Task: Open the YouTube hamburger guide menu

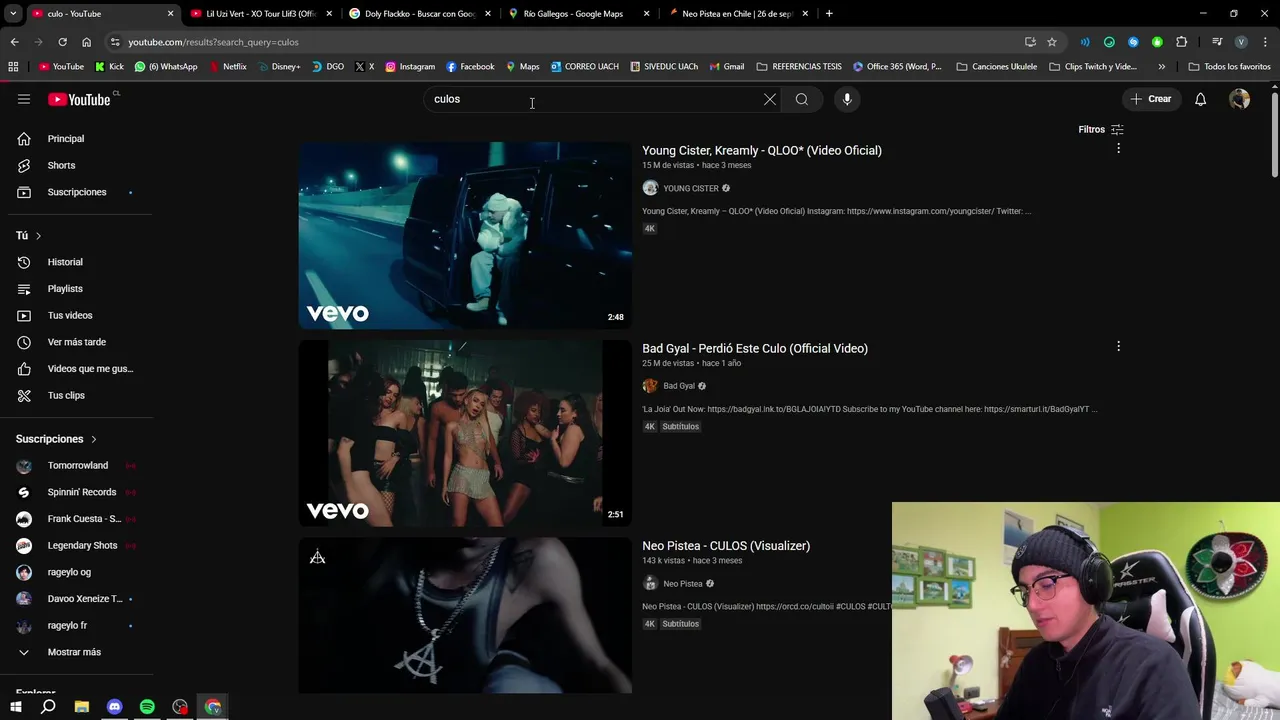Action: pyautogui.click(x=24, y=99)
